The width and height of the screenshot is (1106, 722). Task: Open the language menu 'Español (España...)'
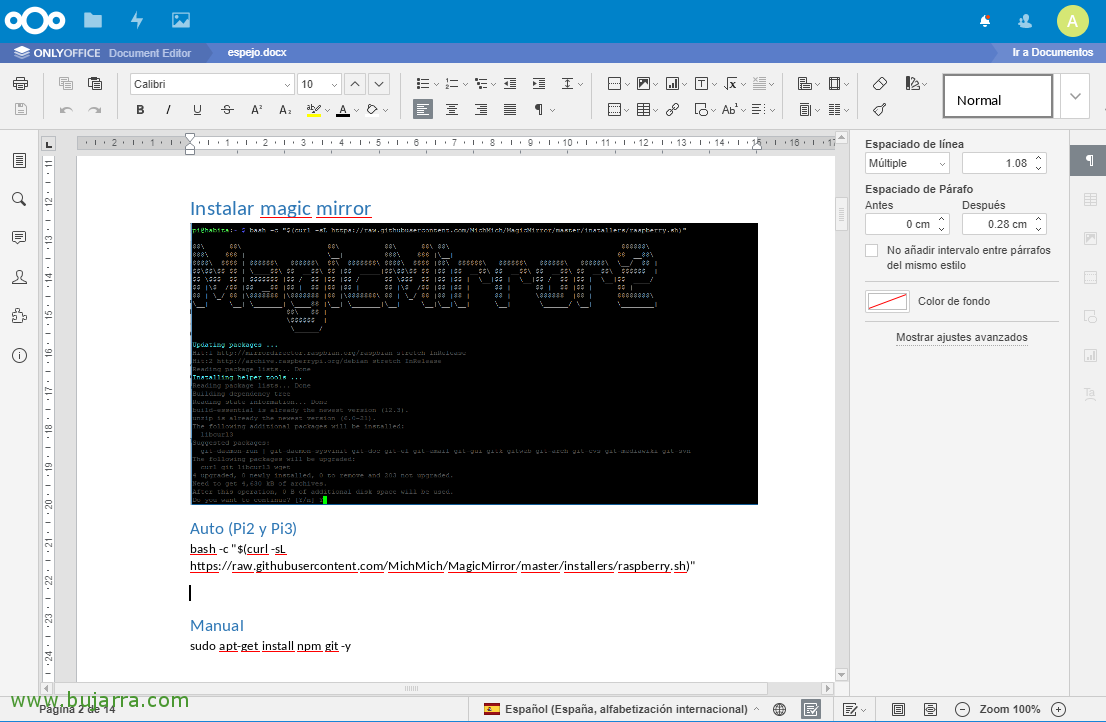[620, 709]
